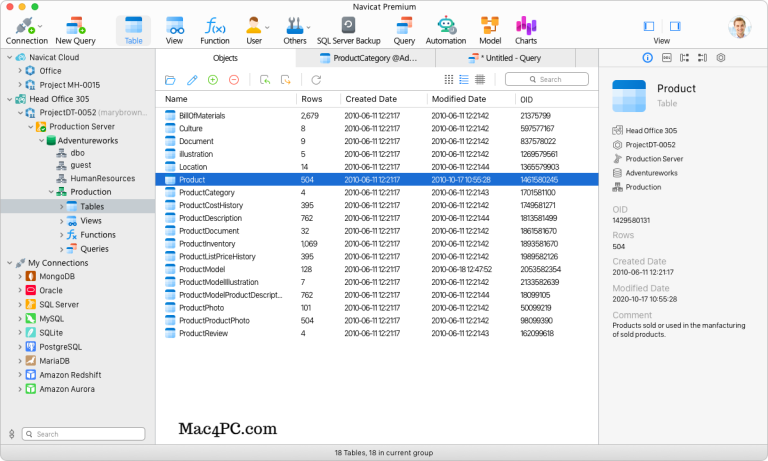Open the Connection toolbar button
Image resolution: width=768 pixels, height=461 pixels.
pyautogui.click(x=26, y=31)
